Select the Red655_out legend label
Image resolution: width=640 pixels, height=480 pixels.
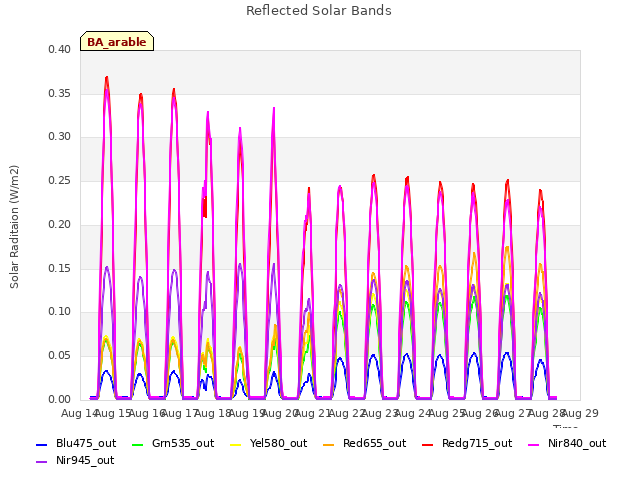click(x=374, y=443)
